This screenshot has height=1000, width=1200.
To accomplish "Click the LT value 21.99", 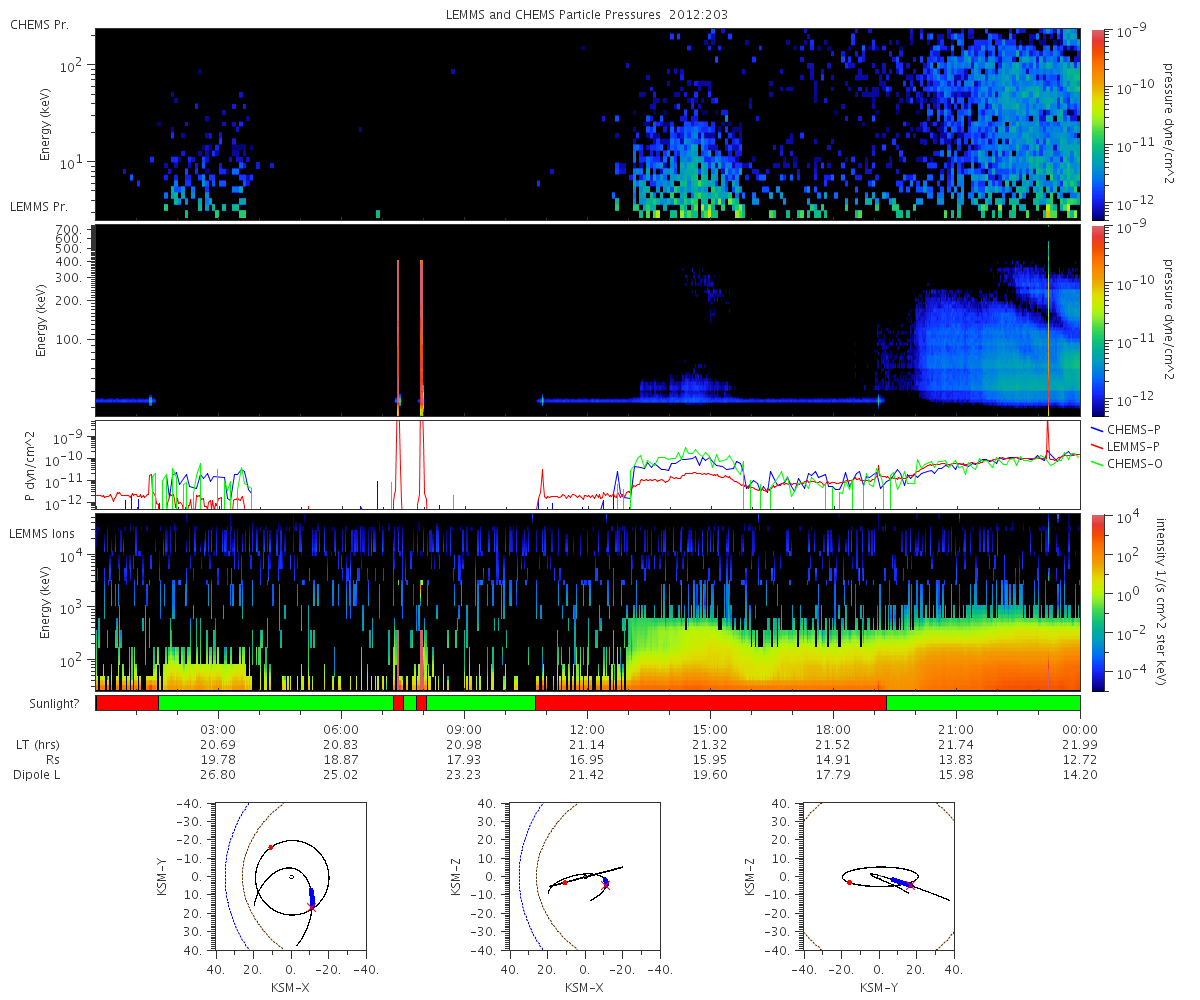I will tap(1080, 745).
